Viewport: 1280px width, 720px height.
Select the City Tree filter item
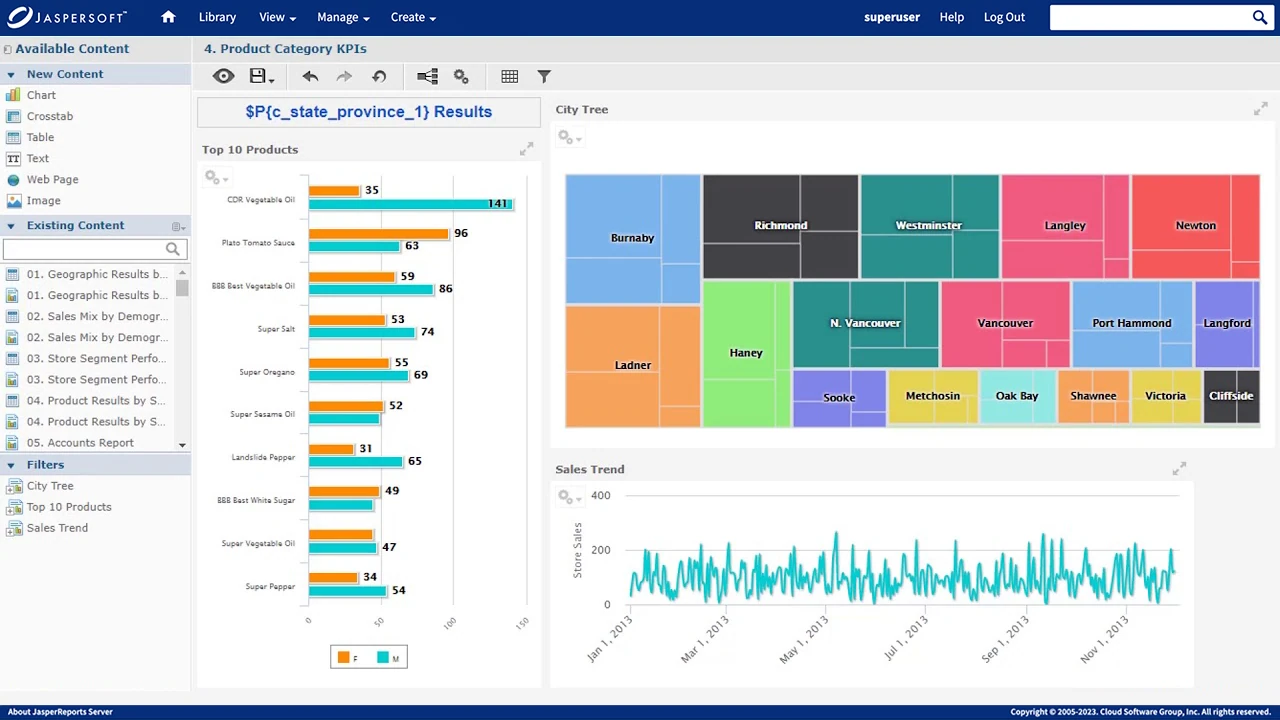click(50, 486)
